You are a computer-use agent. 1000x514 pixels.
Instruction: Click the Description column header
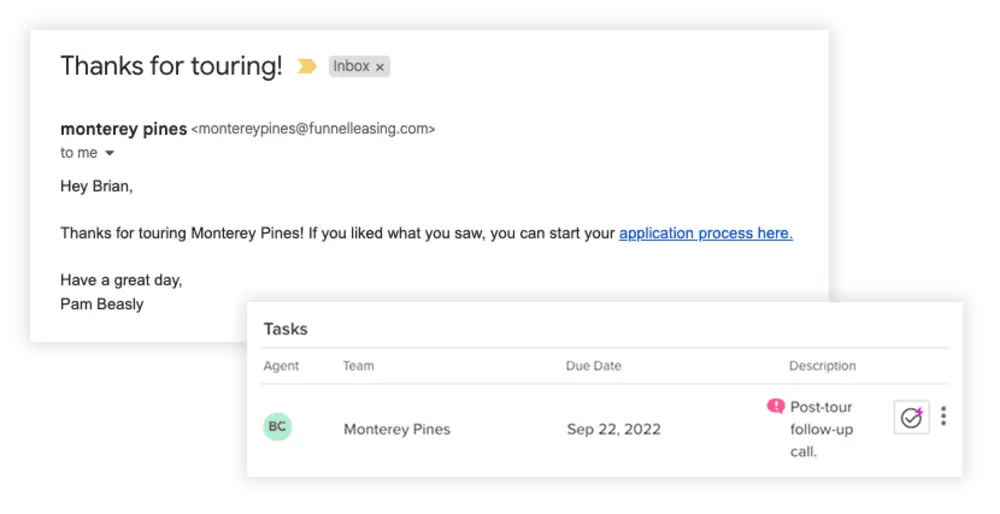(822, 366)
